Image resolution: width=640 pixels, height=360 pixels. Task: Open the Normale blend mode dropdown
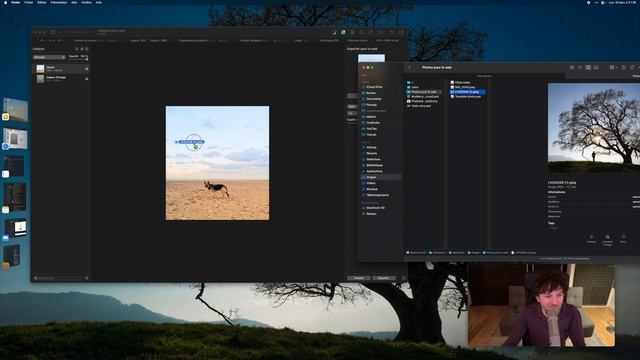49,57
